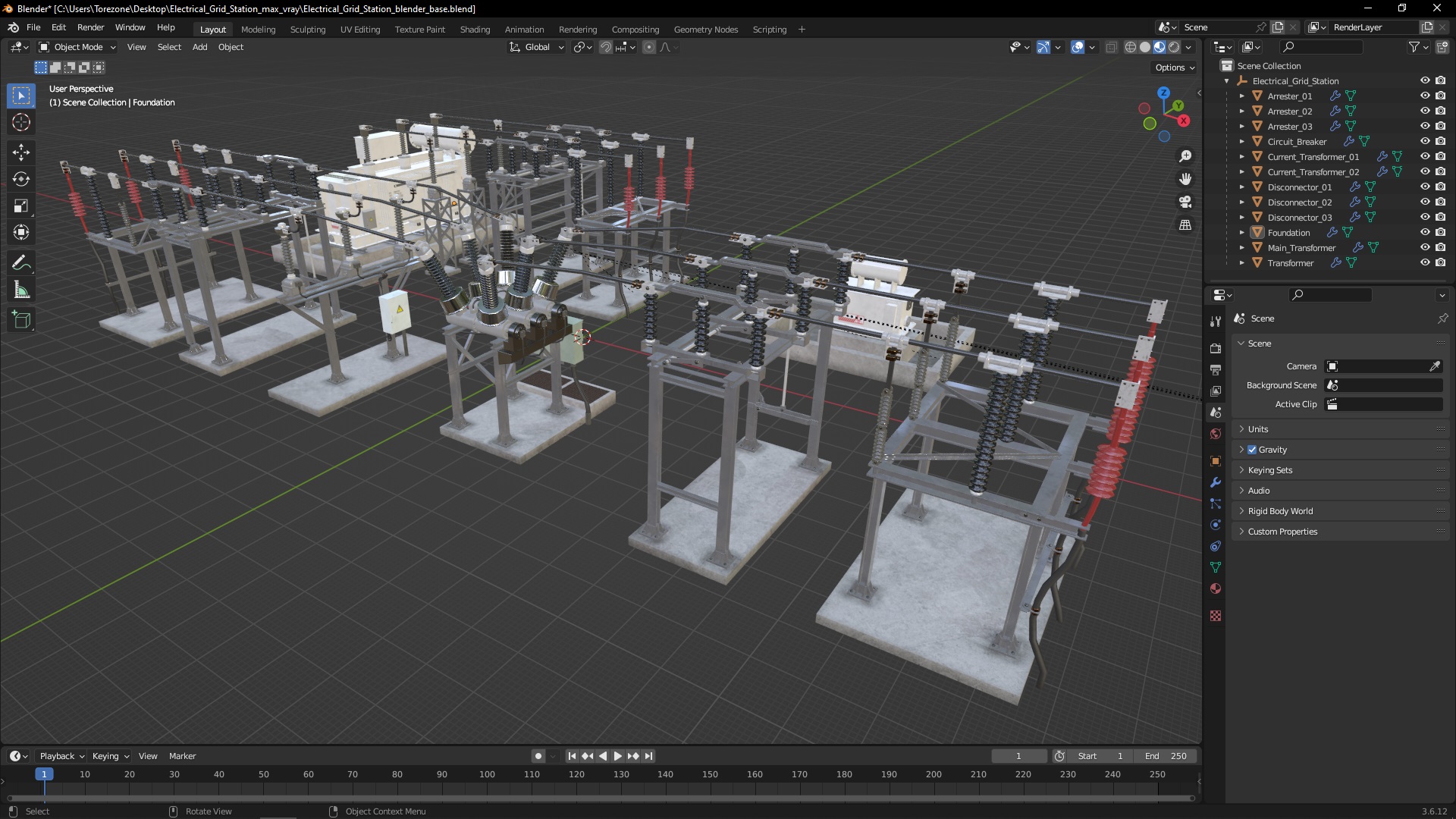Select the Annotate tool
1456x819 pixels.
coord(21,263)
